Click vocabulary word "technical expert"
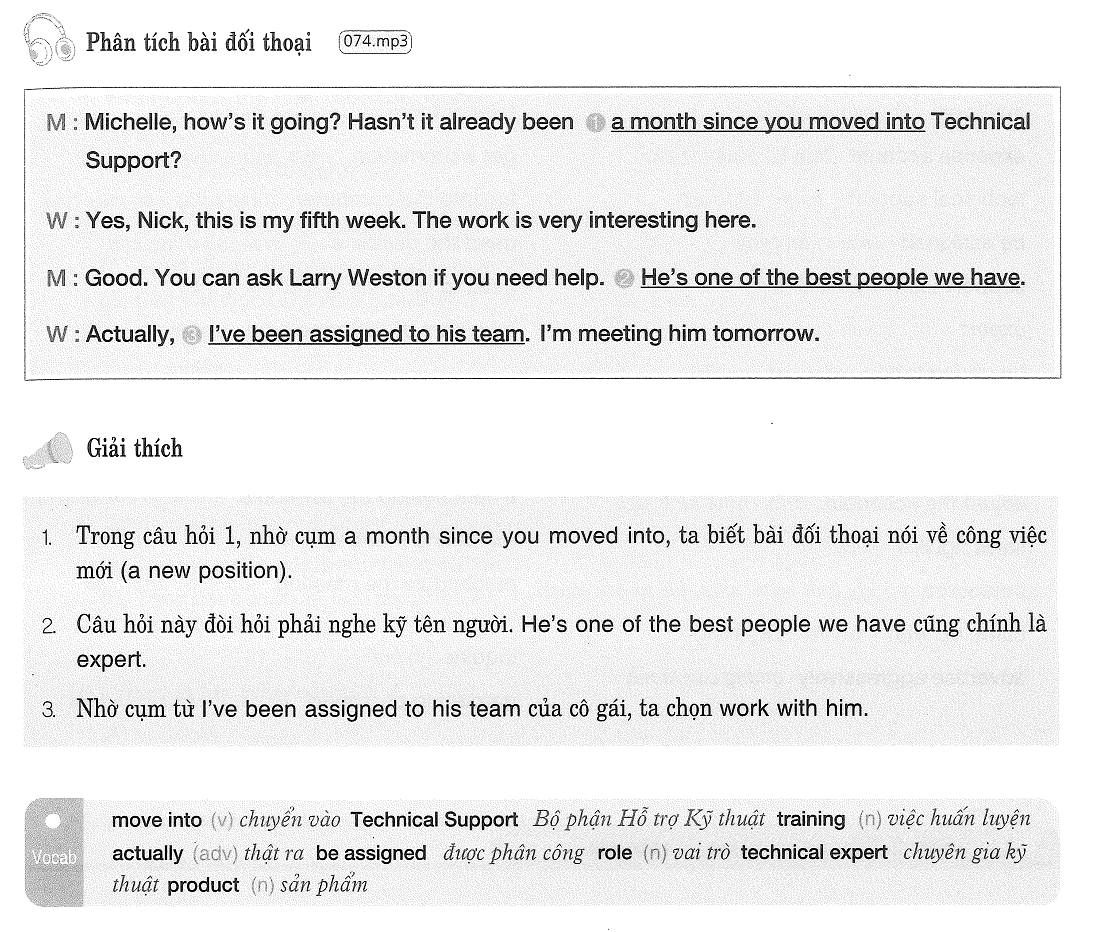 tap(814, 852)
